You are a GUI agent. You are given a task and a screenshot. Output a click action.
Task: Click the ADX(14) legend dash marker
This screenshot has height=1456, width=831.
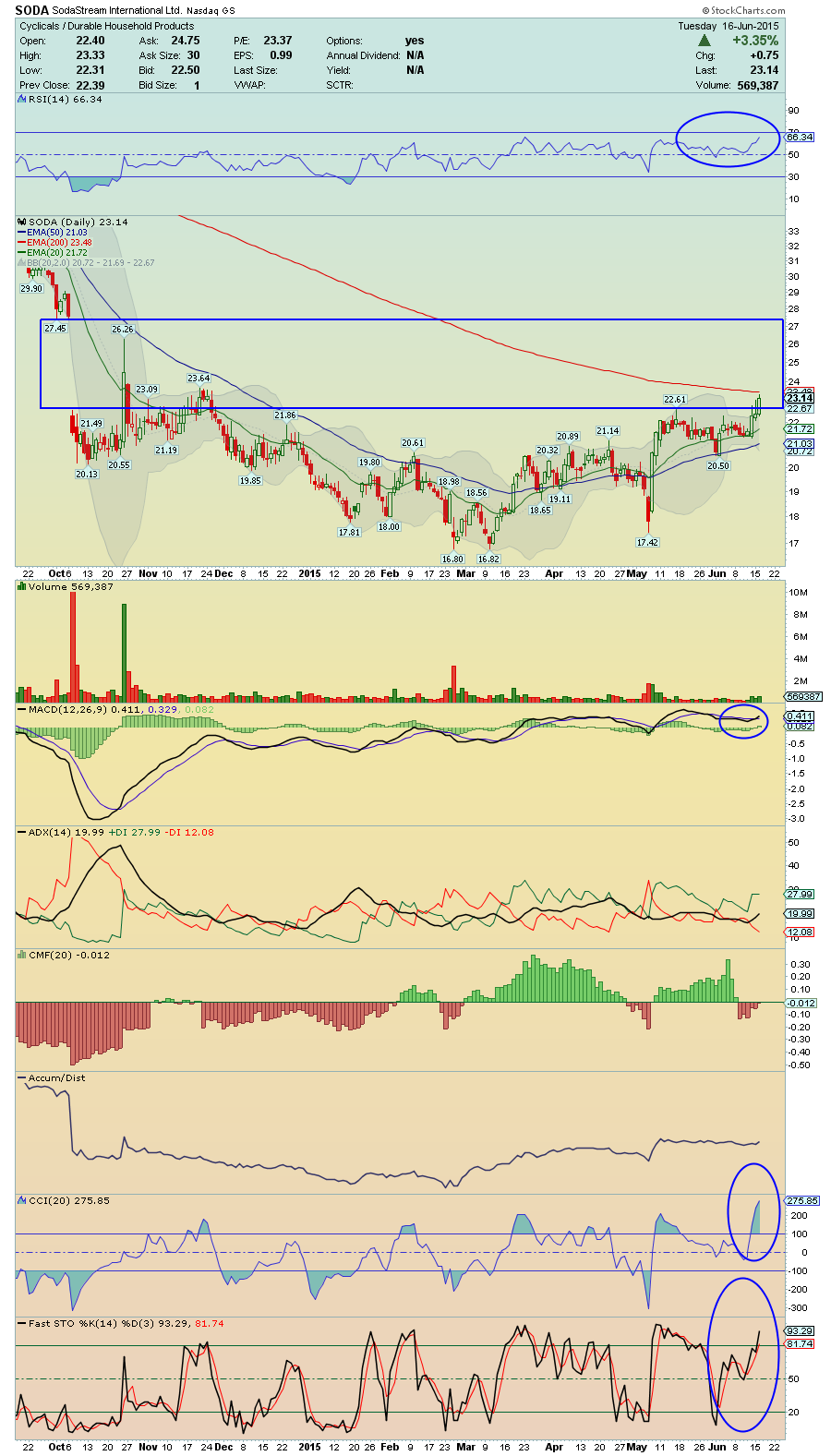[x=22, y=832]
